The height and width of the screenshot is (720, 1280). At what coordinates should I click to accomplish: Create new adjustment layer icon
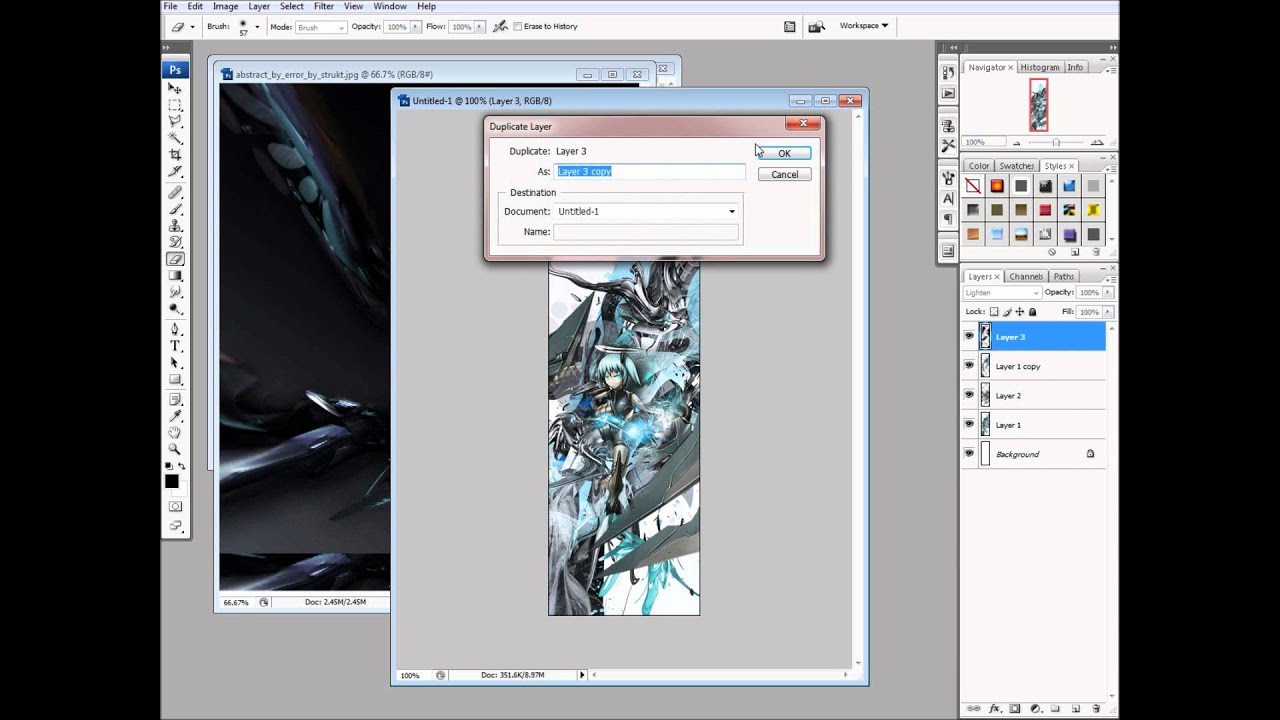[1036, 708]
